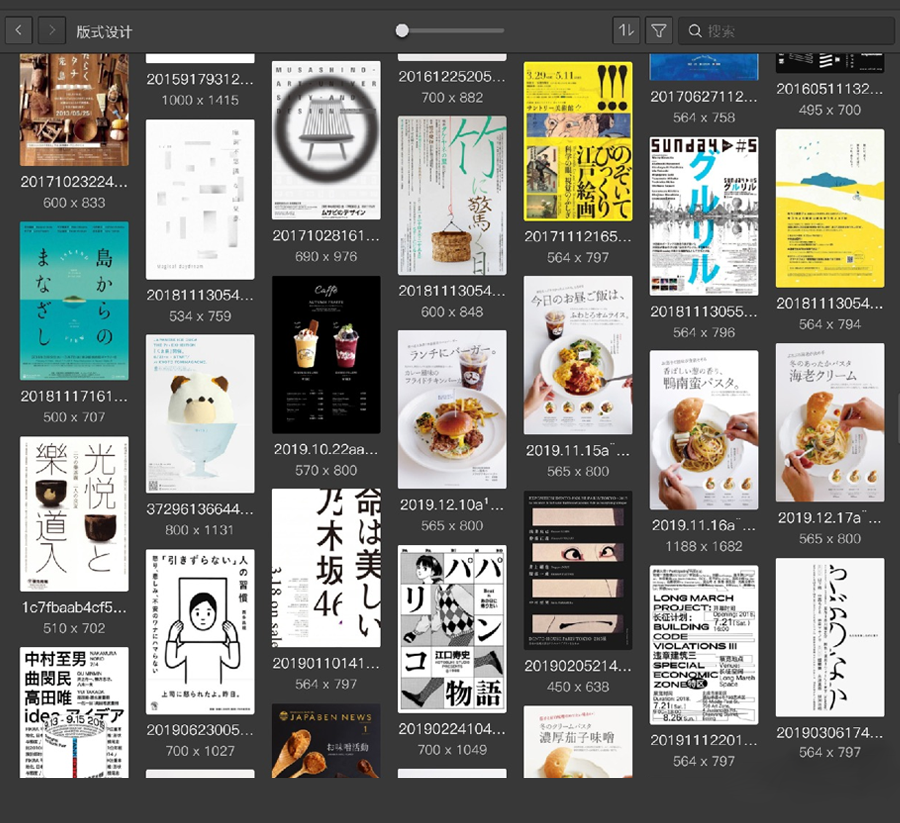Click file name 20171028161...

326,235
